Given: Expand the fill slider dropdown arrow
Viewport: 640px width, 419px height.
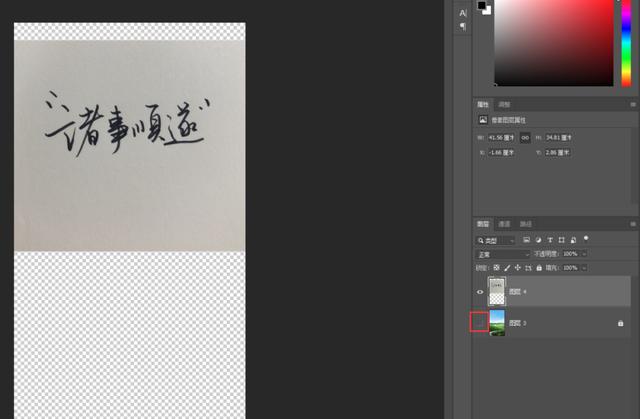Looking at the screenshot, I should 584,268.
